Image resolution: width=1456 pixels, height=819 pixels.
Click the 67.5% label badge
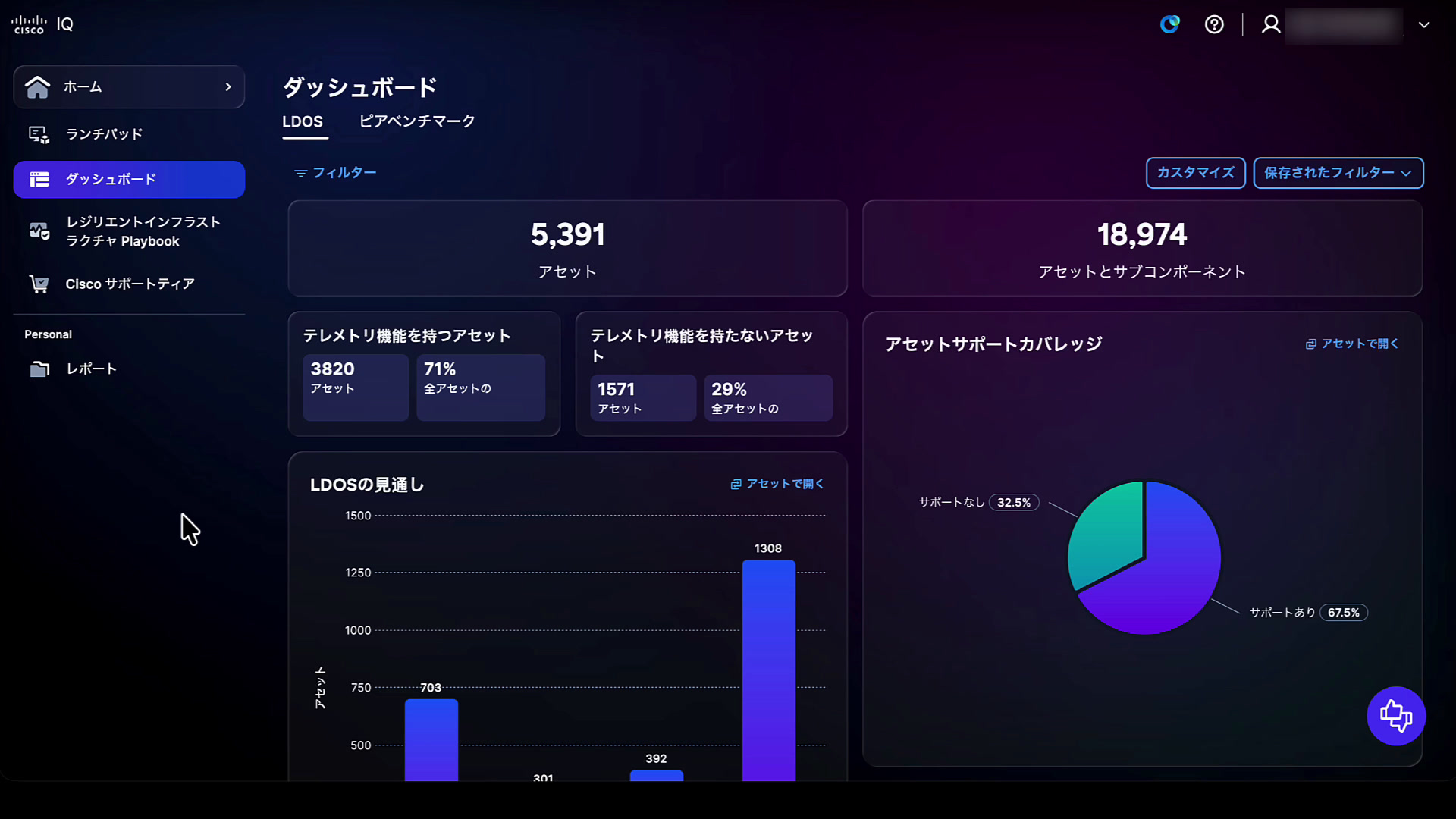pyautogui.click(x=1344, y=613)
